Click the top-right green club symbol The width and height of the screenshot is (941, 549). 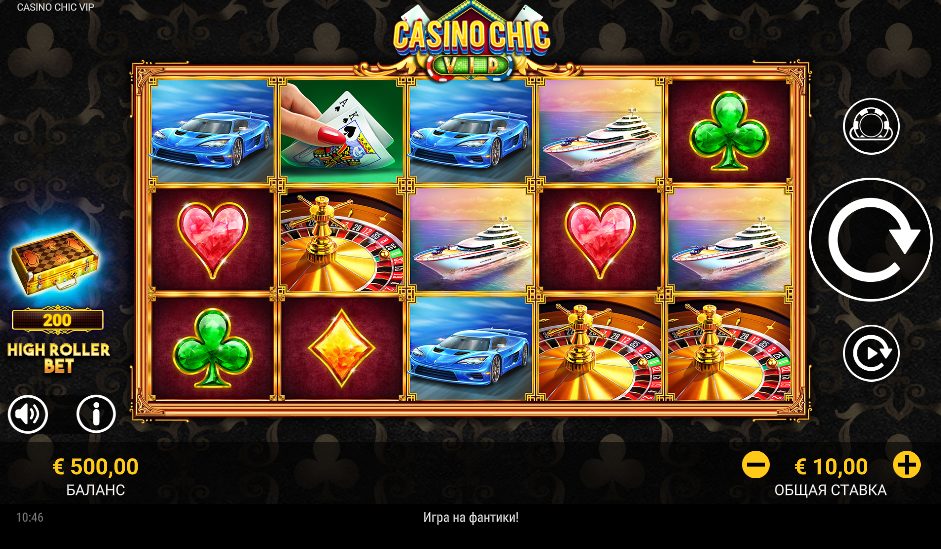(x=729, y=131)
